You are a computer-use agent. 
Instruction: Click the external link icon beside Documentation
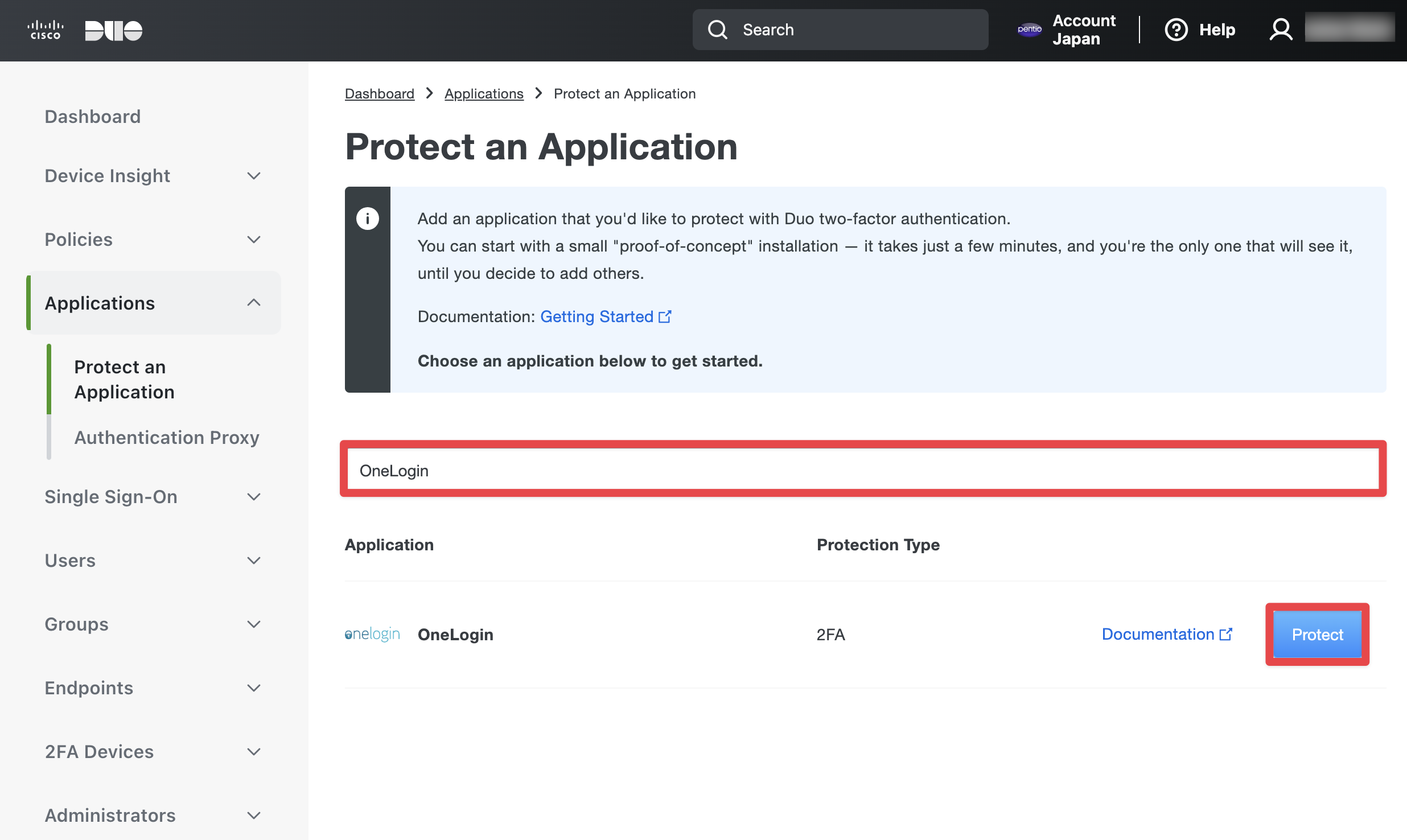1226,634
